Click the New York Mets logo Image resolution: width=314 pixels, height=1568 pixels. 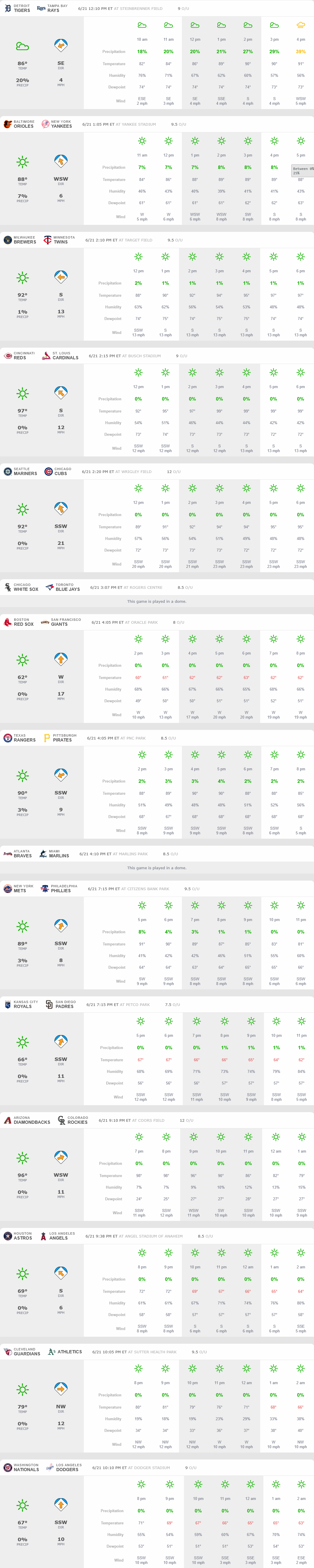(8, 889)
